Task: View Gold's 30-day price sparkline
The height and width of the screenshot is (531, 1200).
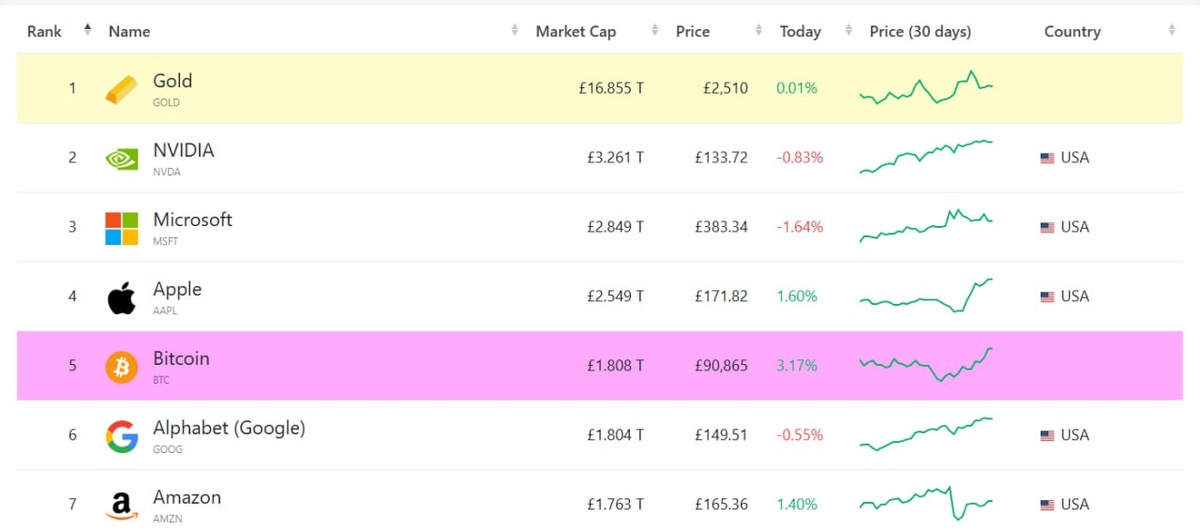Action: [x=926, y=88]
